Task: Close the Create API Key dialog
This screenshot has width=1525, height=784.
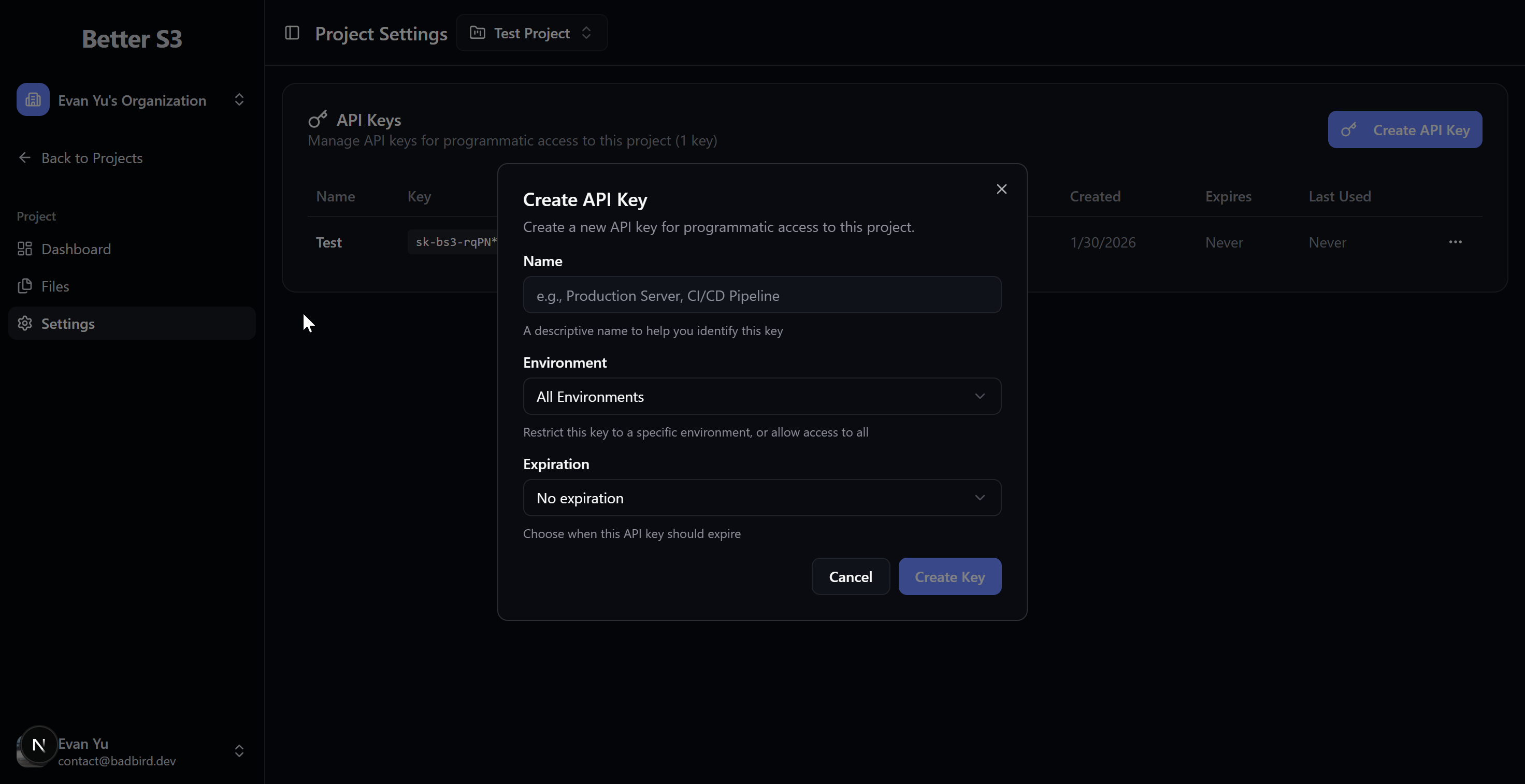Action: [x=1001, y=189]
